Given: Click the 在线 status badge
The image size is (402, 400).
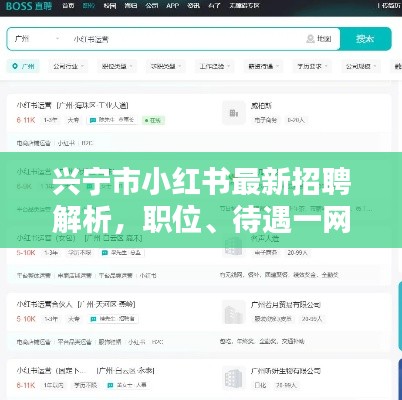Looking at the screenshot, I should coord(153,120).
